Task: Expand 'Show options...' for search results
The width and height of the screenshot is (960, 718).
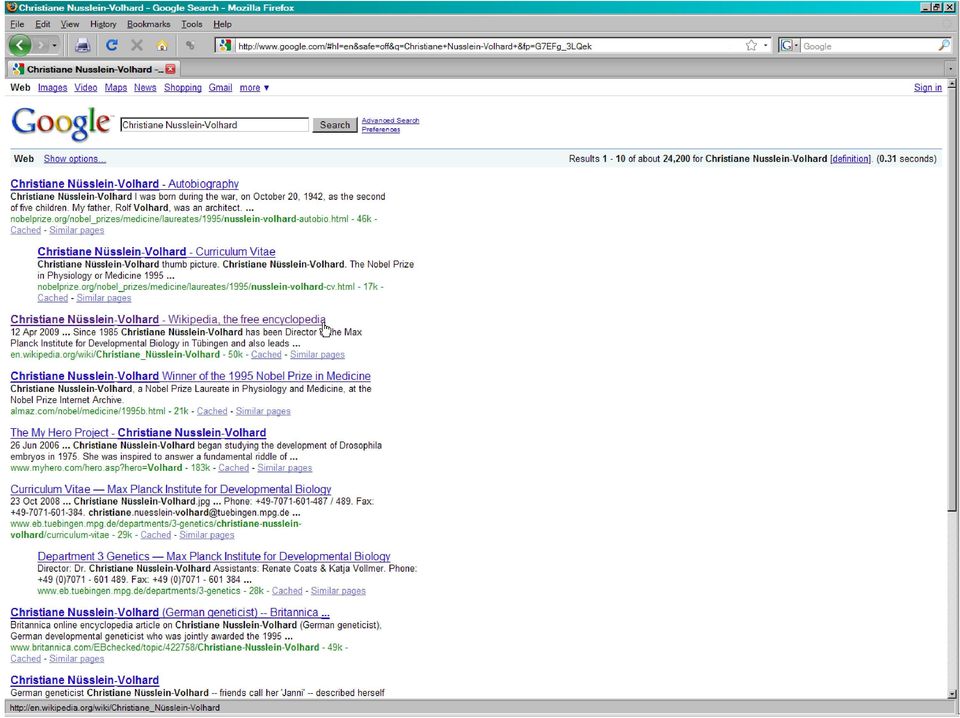Action: 75,159
